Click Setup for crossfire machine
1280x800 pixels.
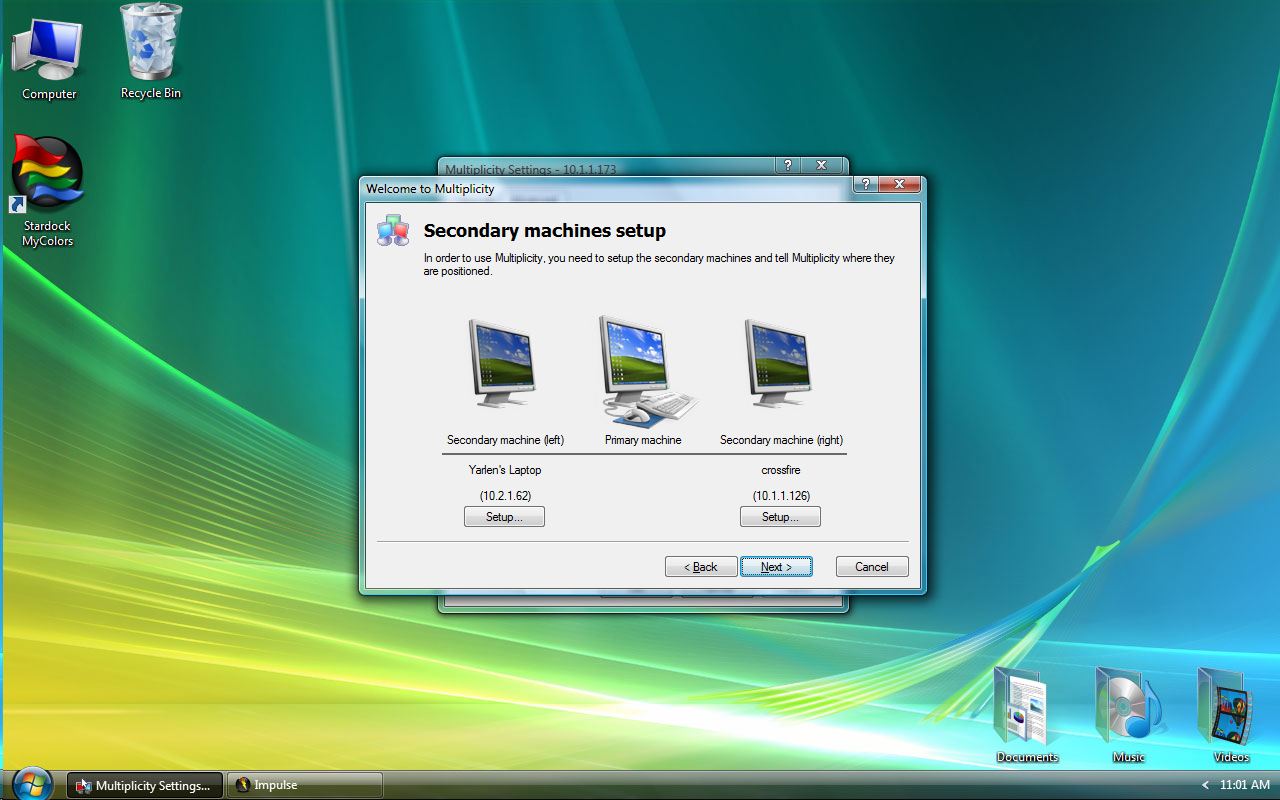tap(780, 517)
